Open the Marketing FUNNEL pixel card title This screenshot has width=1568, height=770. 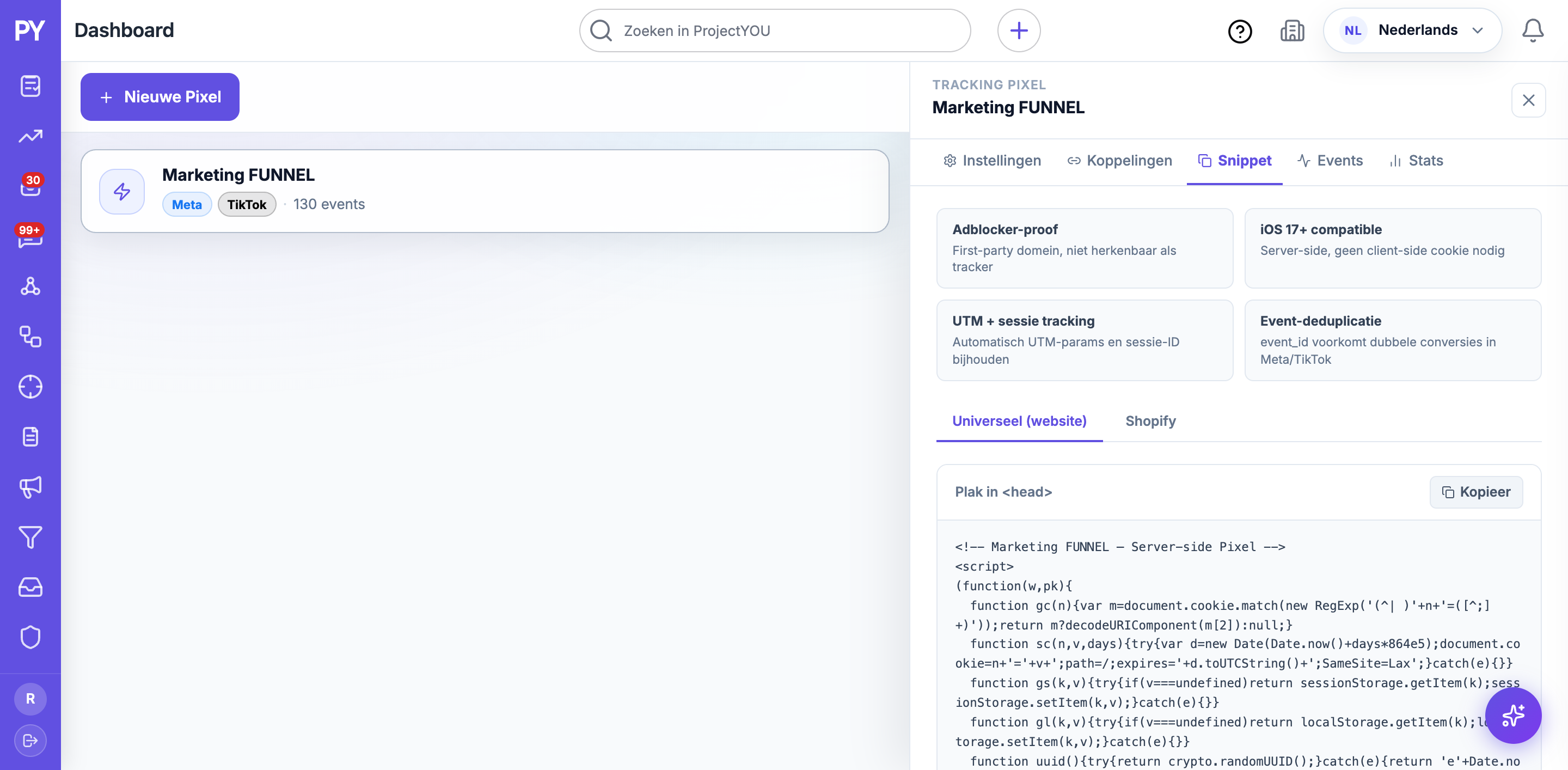click(x=238, y=175)
